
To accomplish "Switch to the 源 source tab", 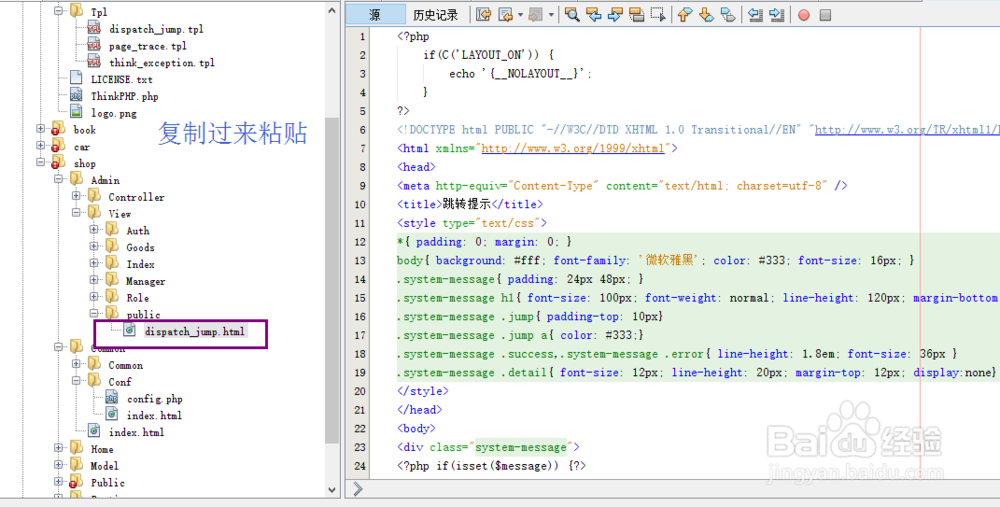I will (375, 15).
